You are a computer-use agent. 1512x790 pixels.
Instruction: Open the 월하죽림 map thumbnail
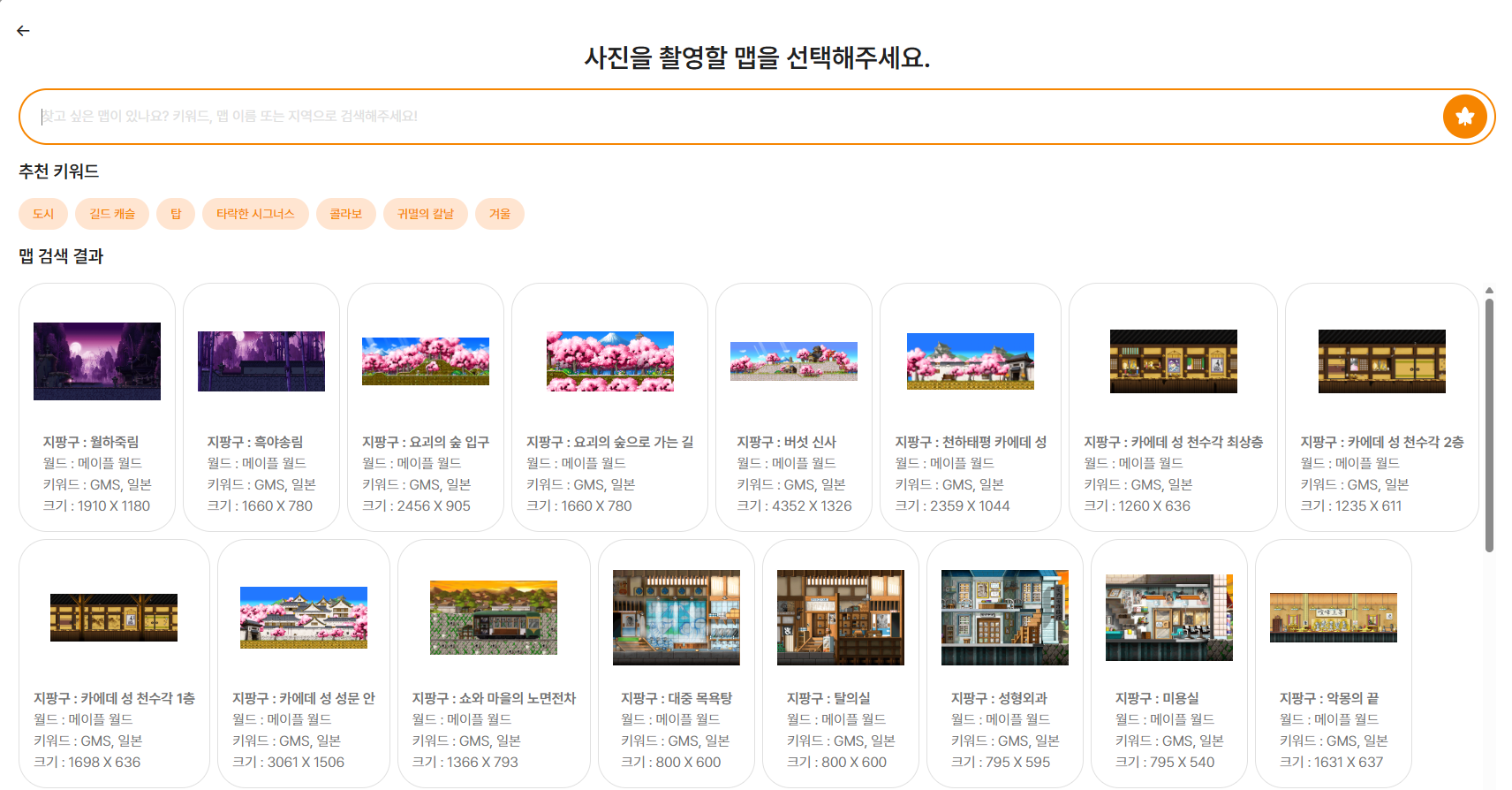click(x=97, y=361)
